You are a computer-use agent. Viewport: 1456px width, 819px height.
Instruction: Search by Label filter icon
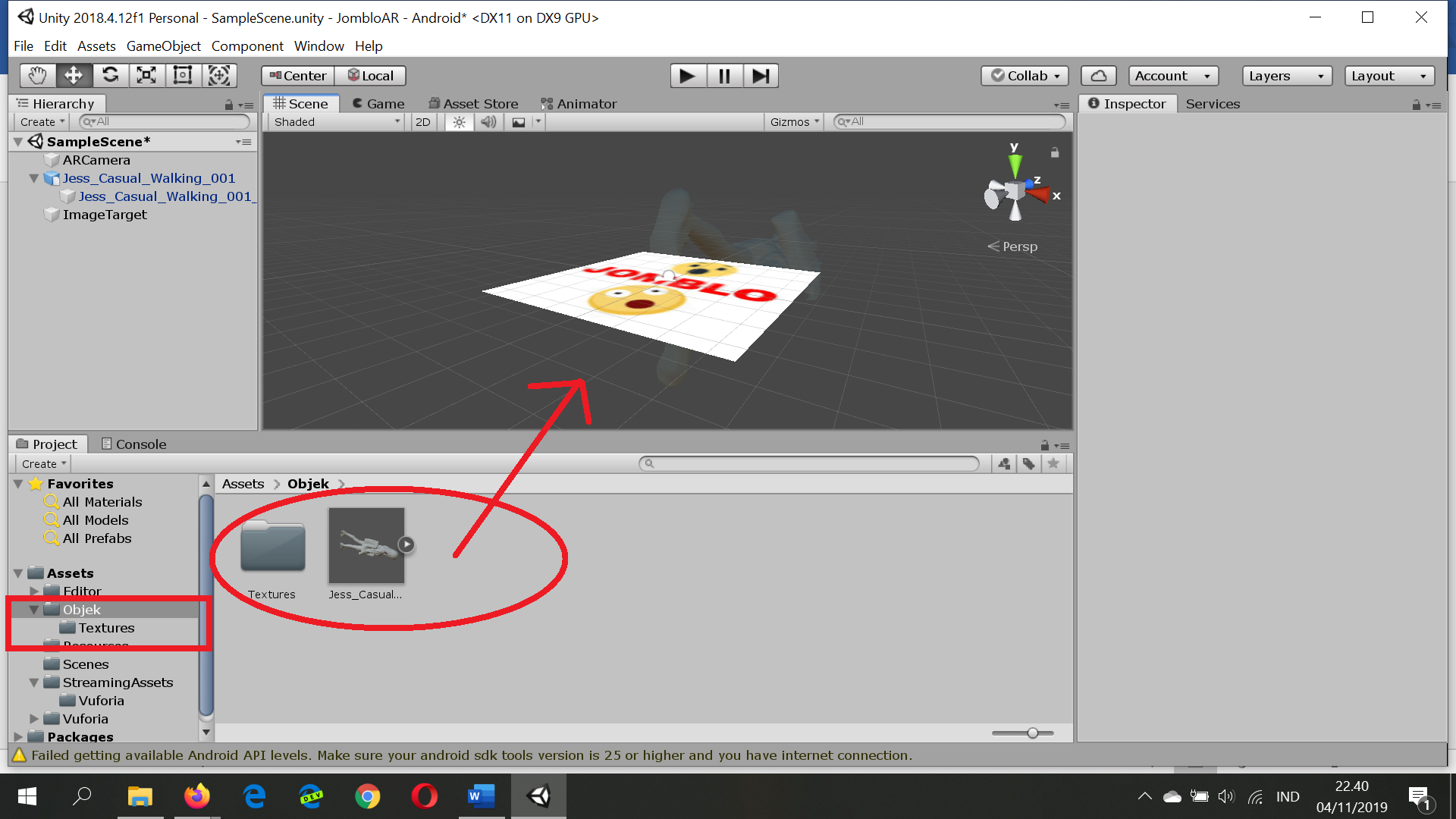click(x=1029, y=463)
